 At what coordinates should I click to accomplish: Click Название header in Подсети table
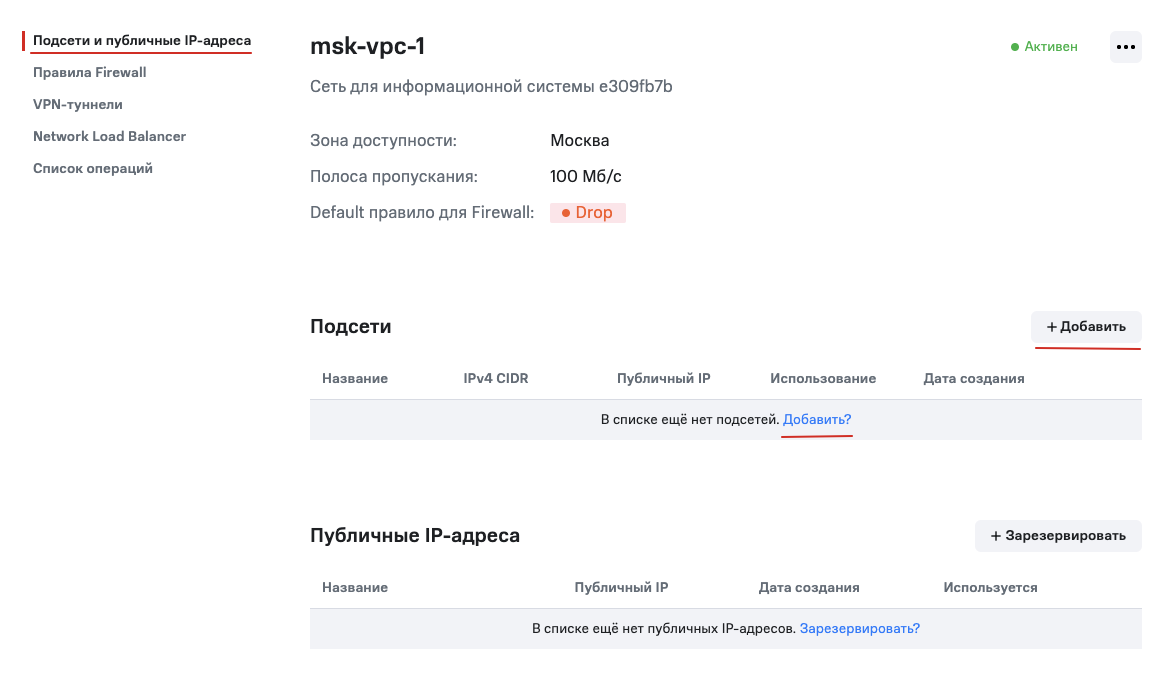[x=355, y=379]
